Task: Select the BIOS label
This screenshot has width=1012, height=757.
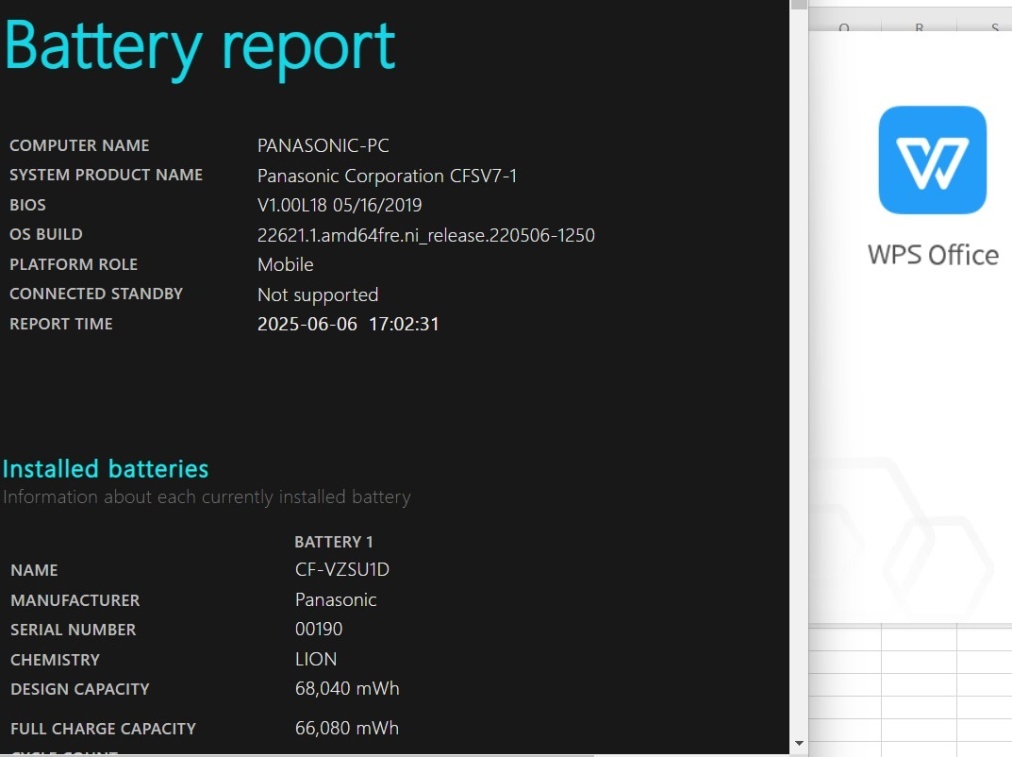Action: coord(28,205)
